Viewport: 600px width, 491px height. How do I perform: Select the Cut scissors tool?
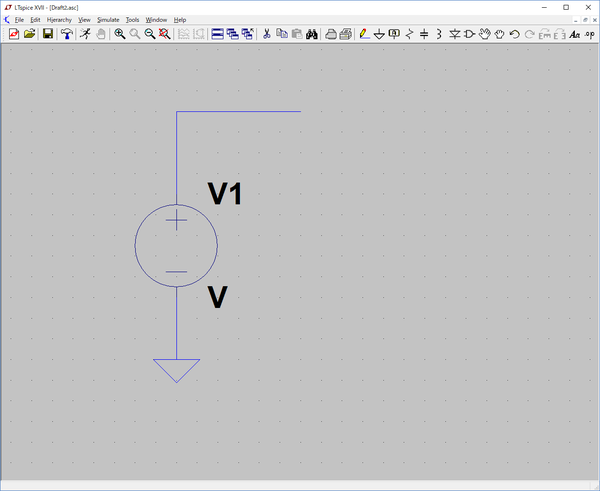coord(267,34)
